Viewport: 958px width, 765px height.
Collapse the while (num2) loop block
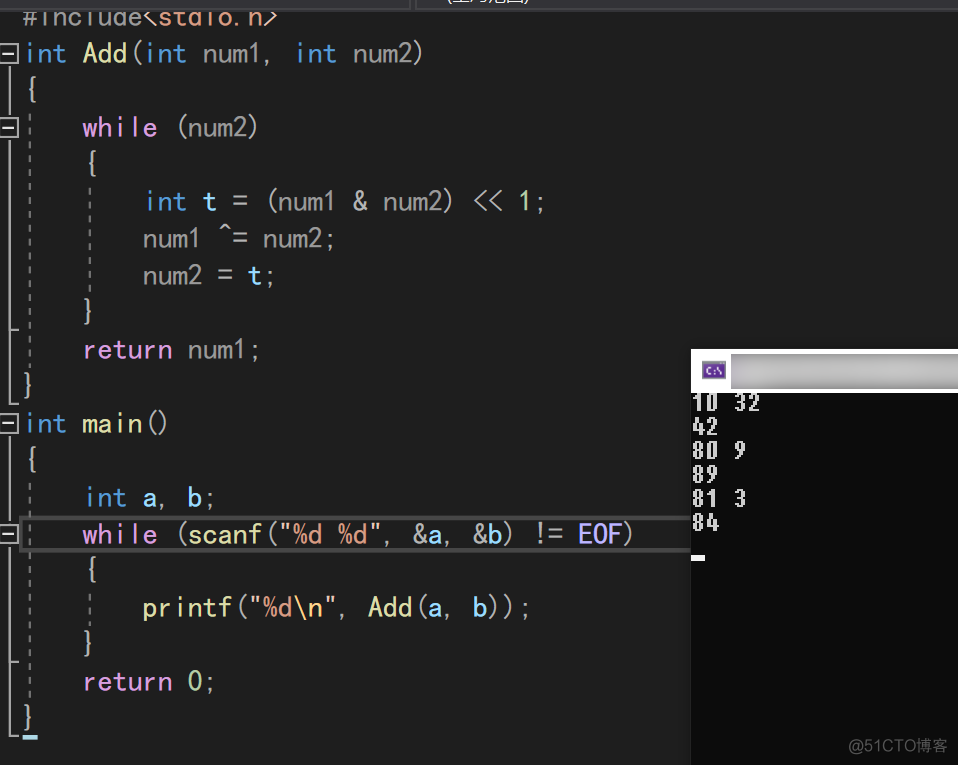(9, 128)
